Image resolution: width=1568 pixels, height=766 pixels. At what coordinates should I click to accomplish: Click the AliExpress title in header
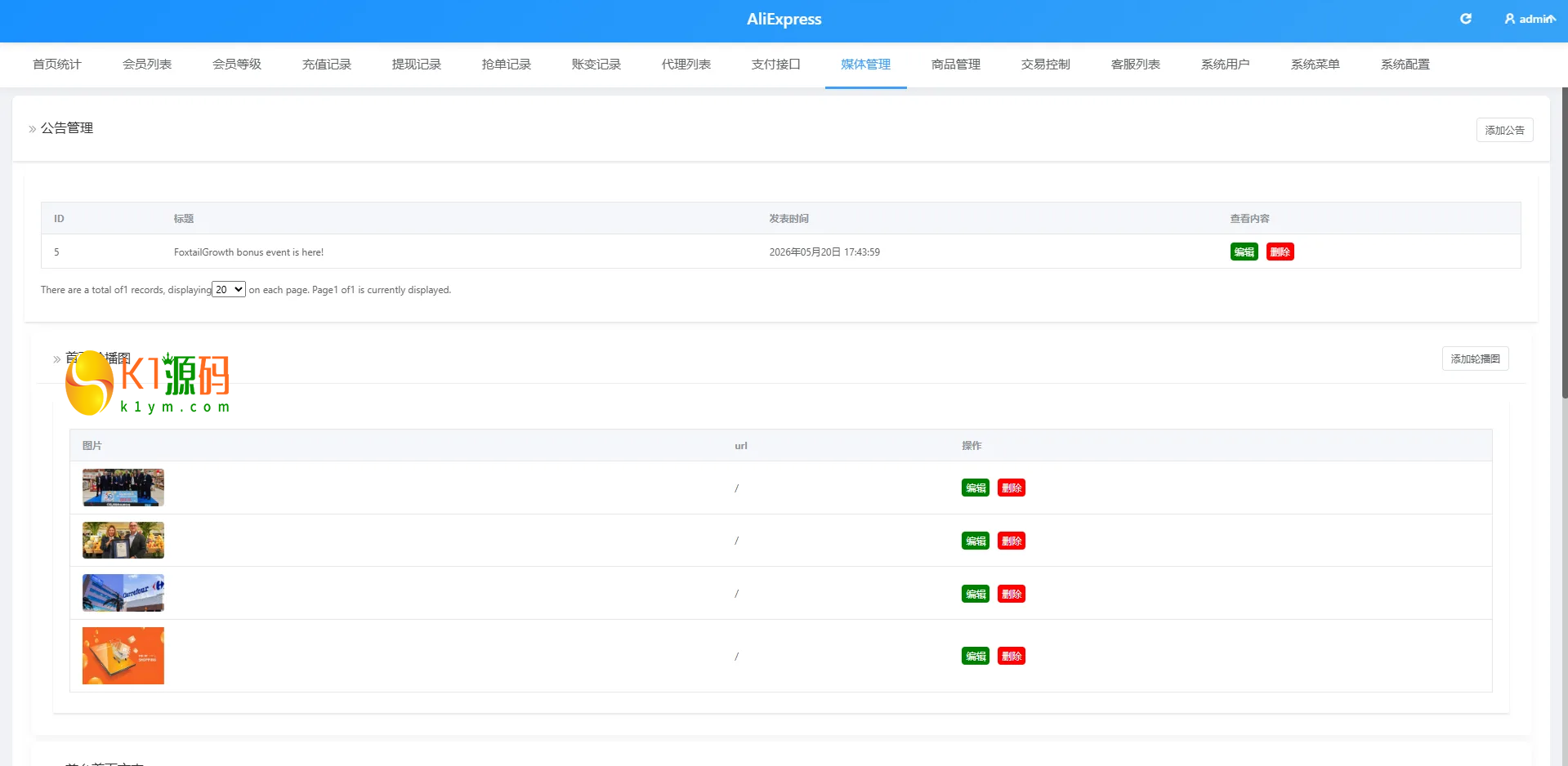pos(784,19)
